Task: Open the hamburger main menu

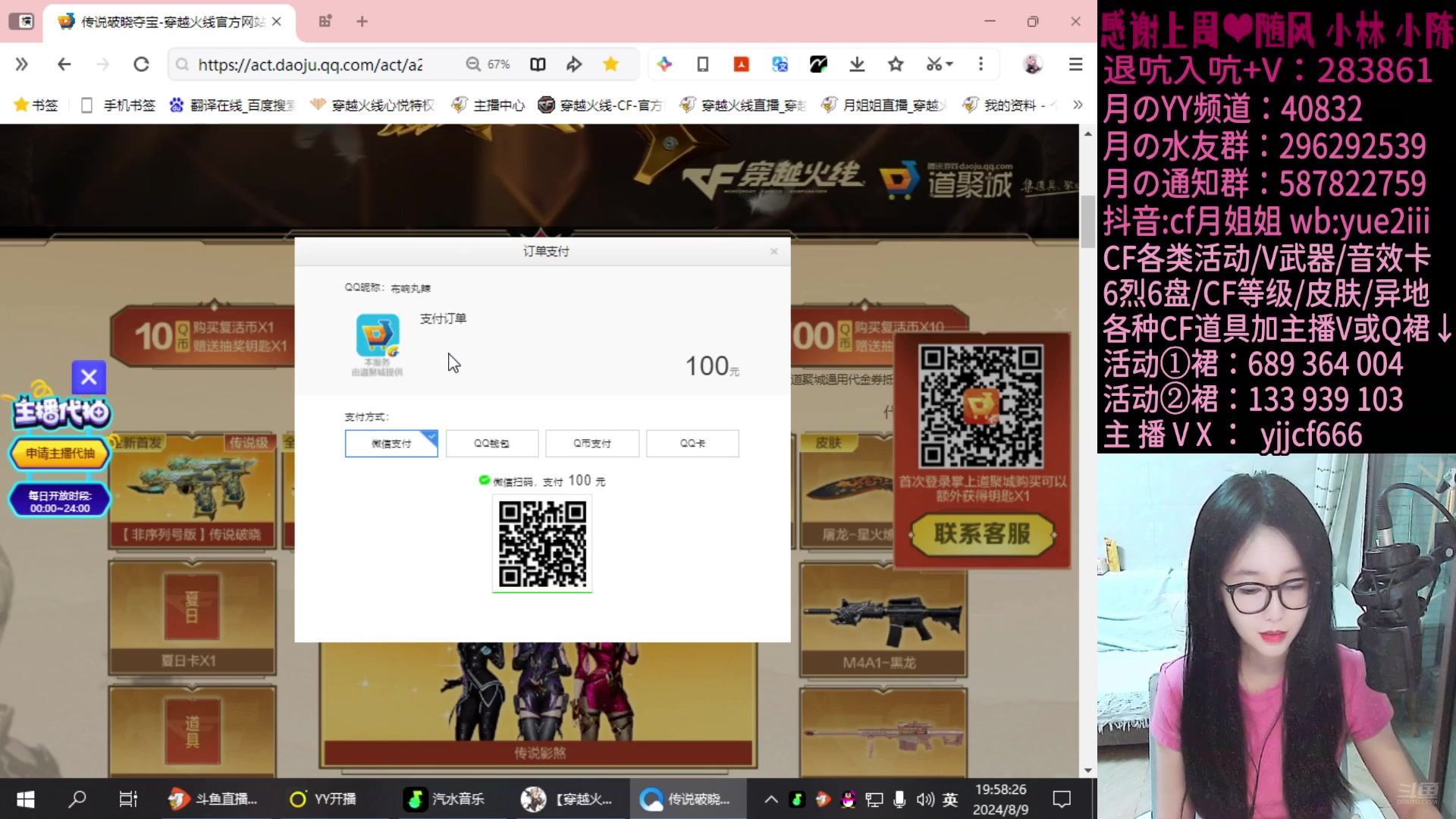Action: point(1075,64)
